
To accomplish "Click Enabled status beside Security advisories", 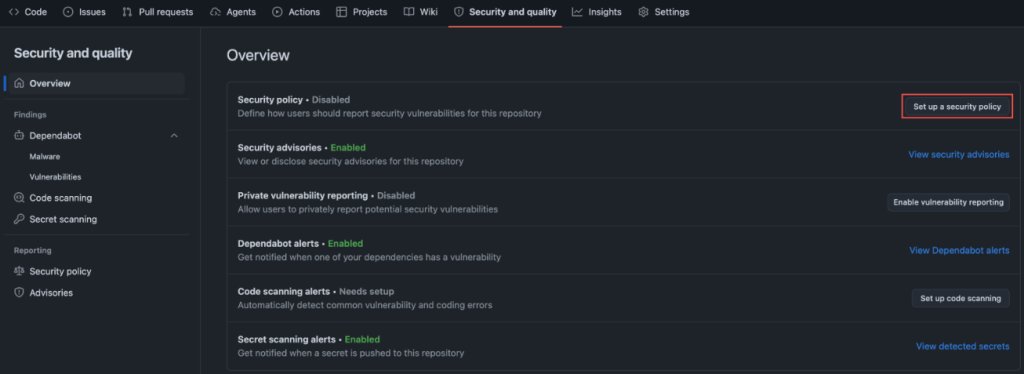I will click(x=348, y=148).
